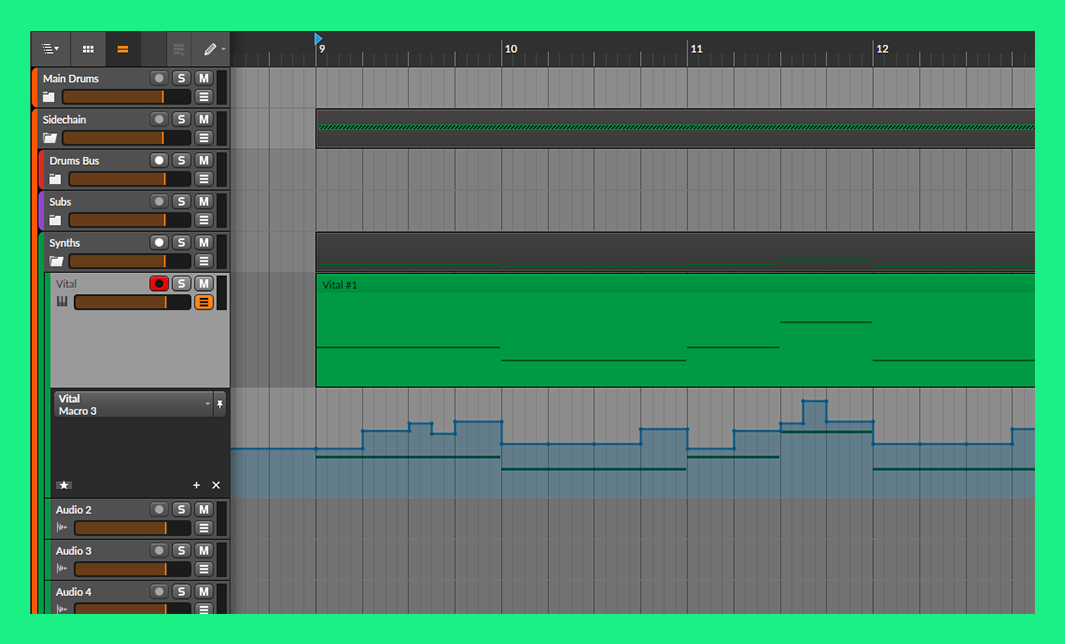Image resolution: width=1065 pixels, height=644 pixels.
Task: Select the Vital Macro 3 parameter chooser
Action: pyautogui.click(x=132, y=404)
